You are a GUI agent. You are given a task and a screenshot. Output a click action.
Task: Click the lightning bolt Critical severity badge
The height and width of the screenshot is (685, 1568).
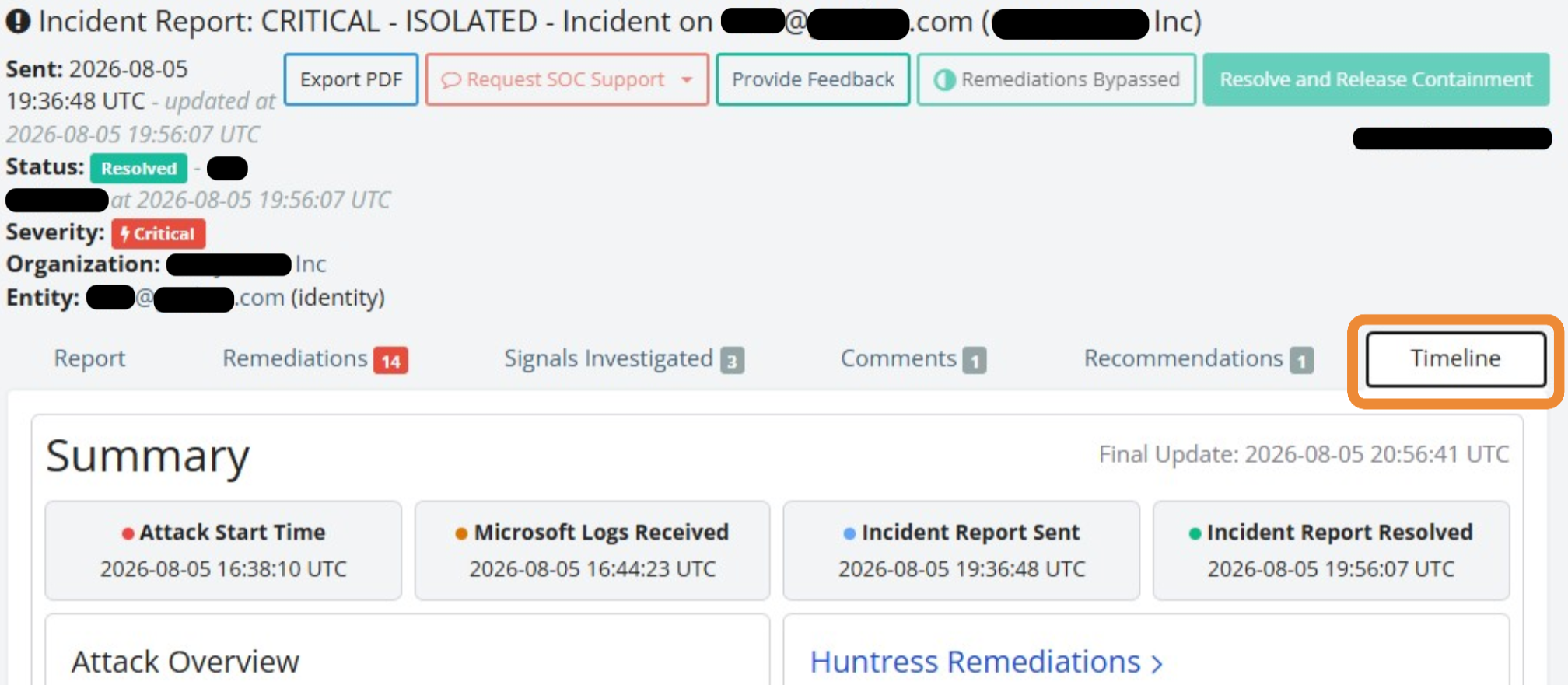click(x=158, y=233)
